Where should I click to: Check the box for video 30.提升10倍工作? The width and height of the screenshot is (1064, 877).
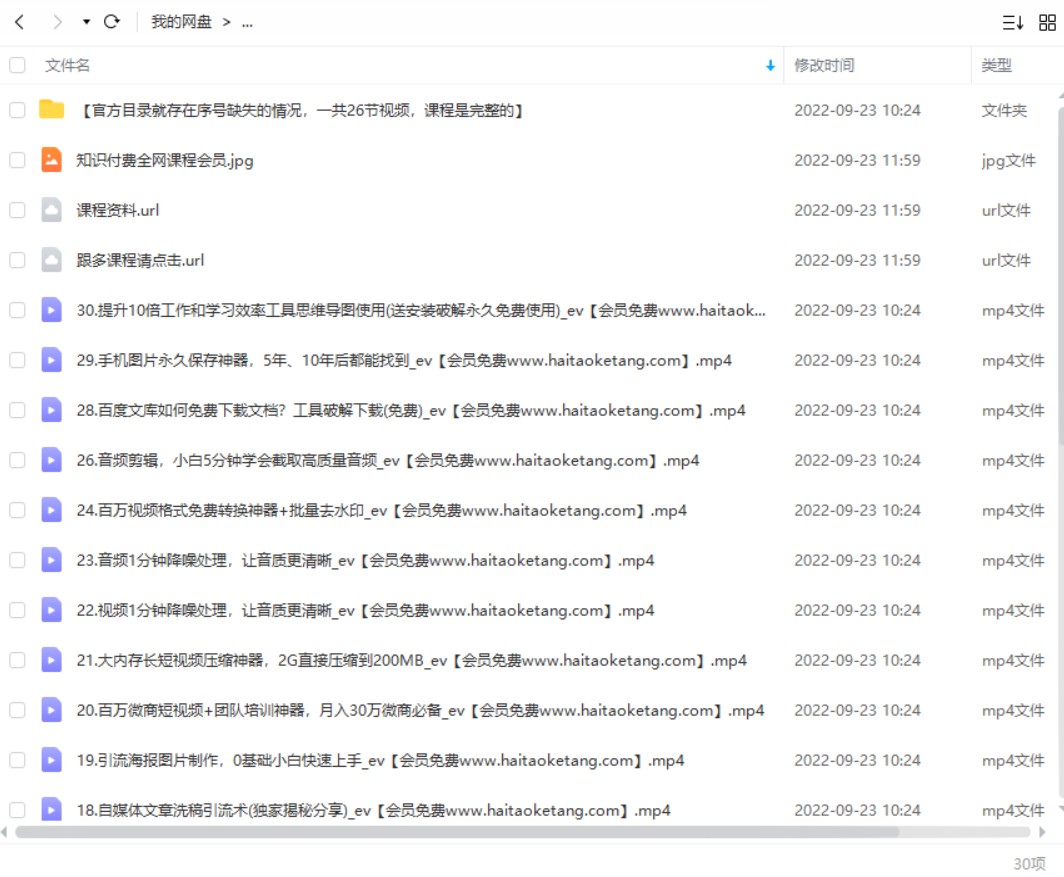(17, 310)
